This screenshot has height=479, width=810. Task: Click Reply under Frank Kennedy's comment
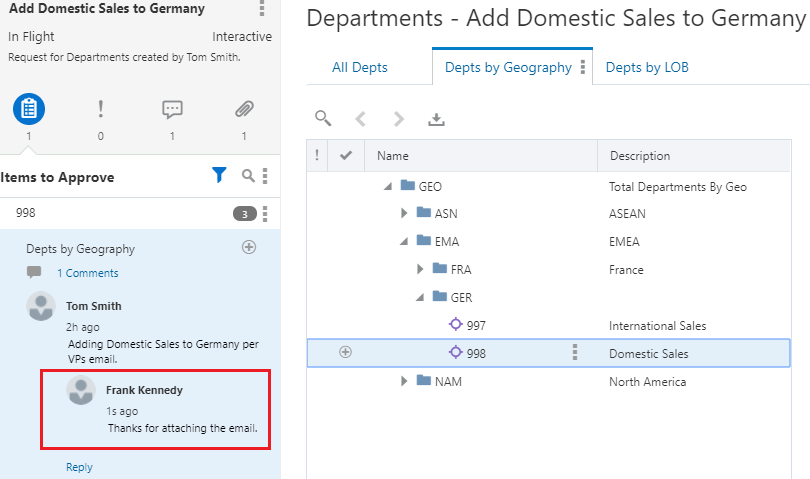click(x=79, y=467)
